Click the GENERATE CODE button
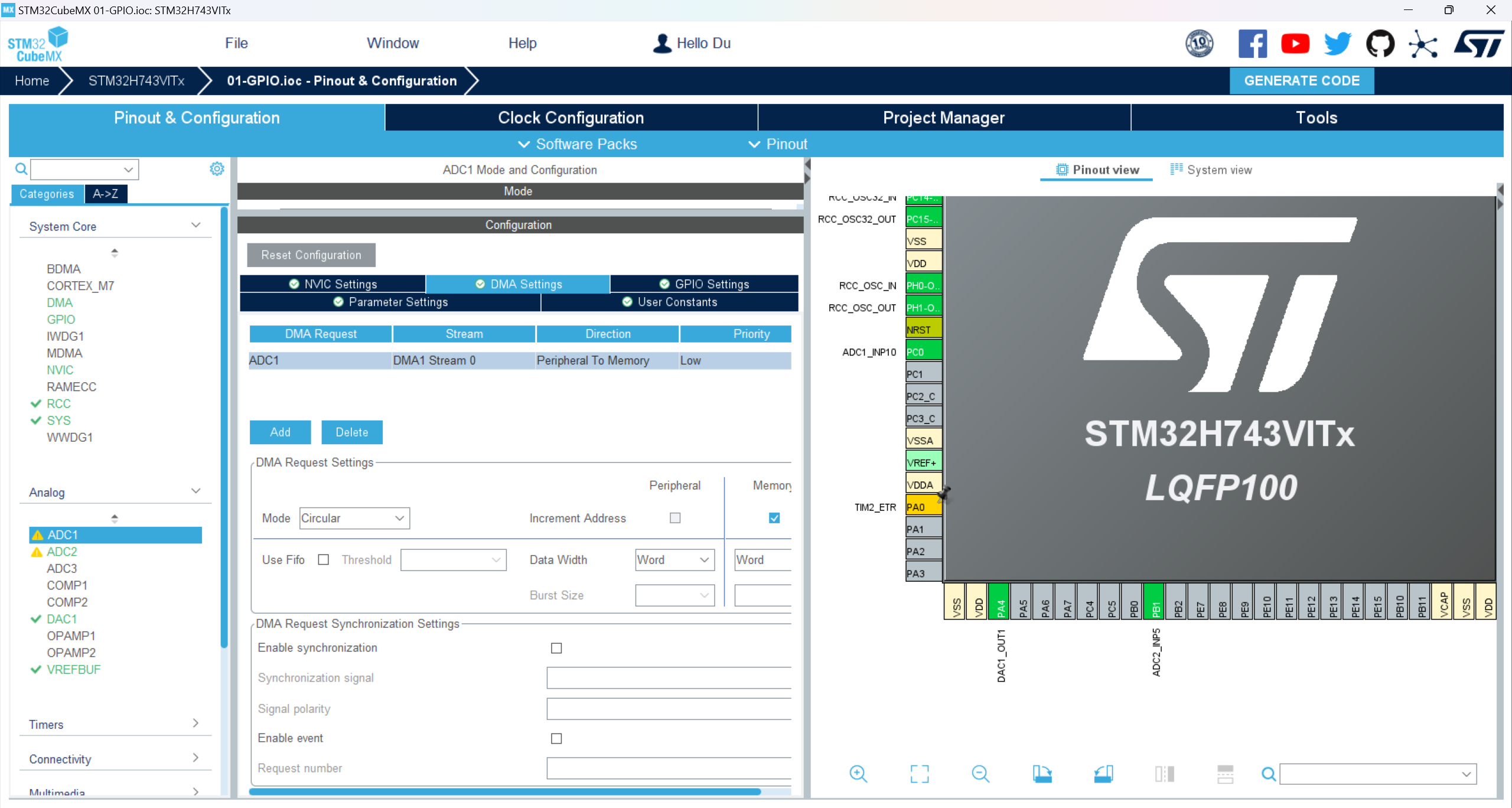This screenshot has height=808, width=1512. [1302, 81]
